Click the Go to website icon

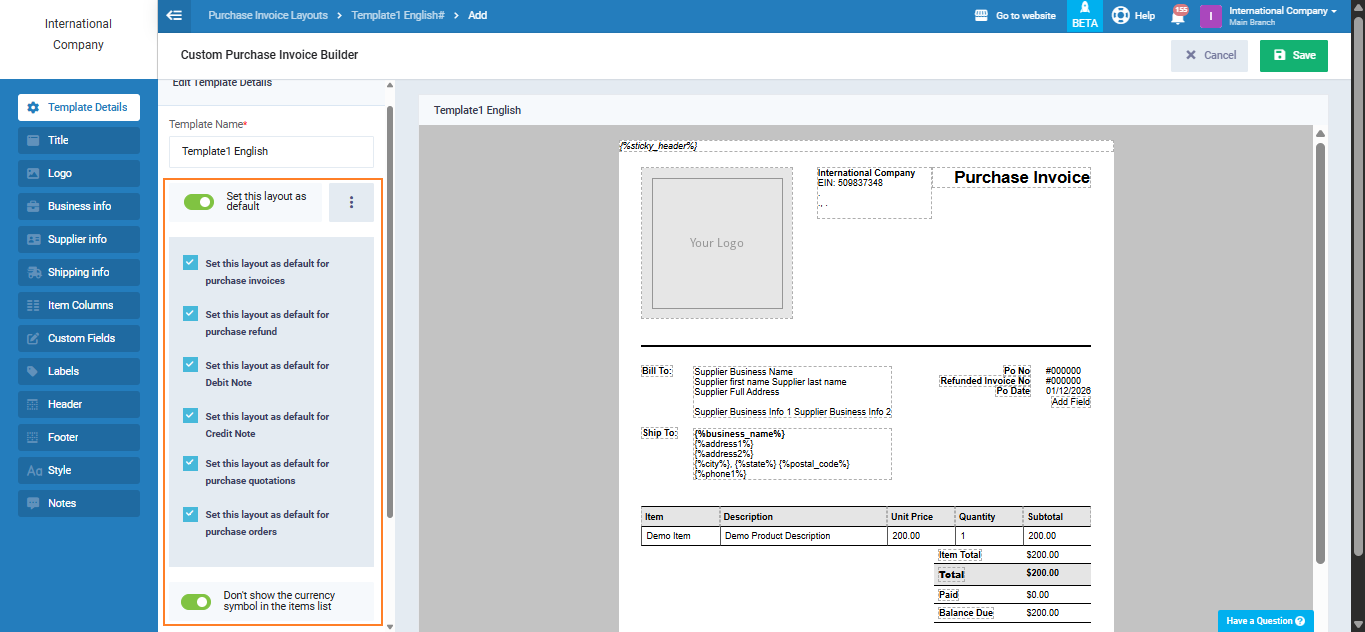982,16
